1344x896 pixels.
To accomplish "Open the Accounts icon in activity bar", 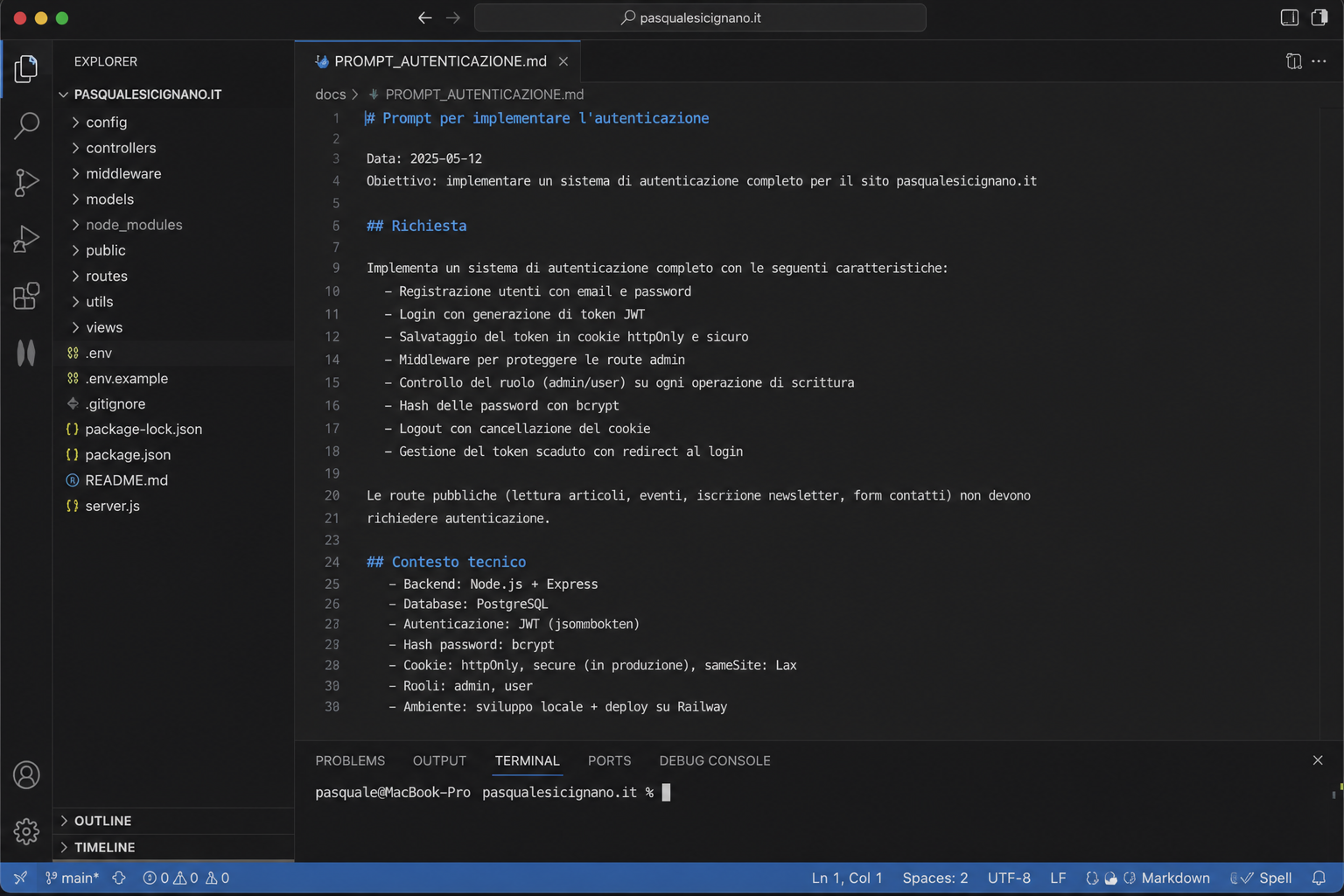I will (x=26, y=775).
